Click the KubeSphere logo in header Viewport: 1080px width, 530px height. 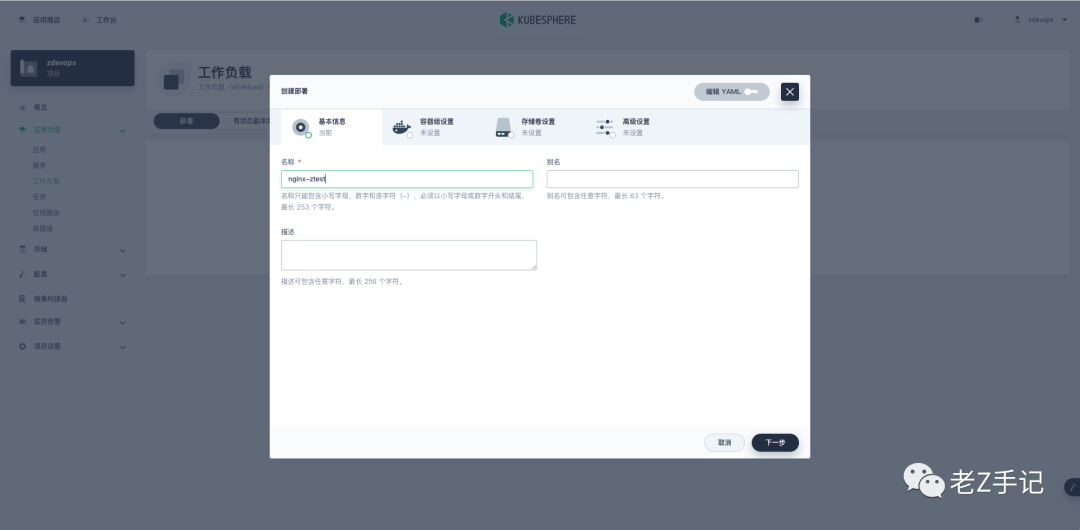pyautogui.click(x=538, y=20)
